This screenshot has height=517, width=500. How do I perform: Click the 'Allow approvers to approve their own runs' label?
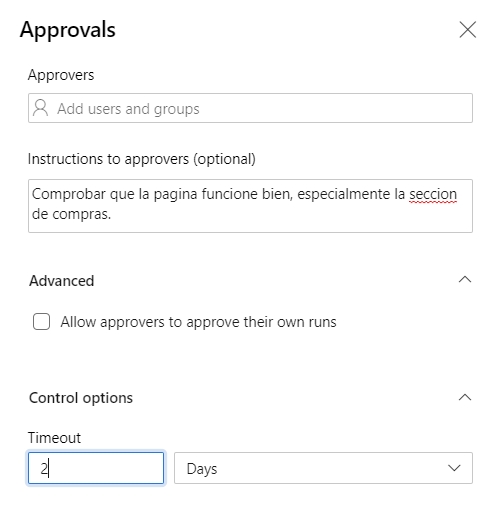point(198,322)
